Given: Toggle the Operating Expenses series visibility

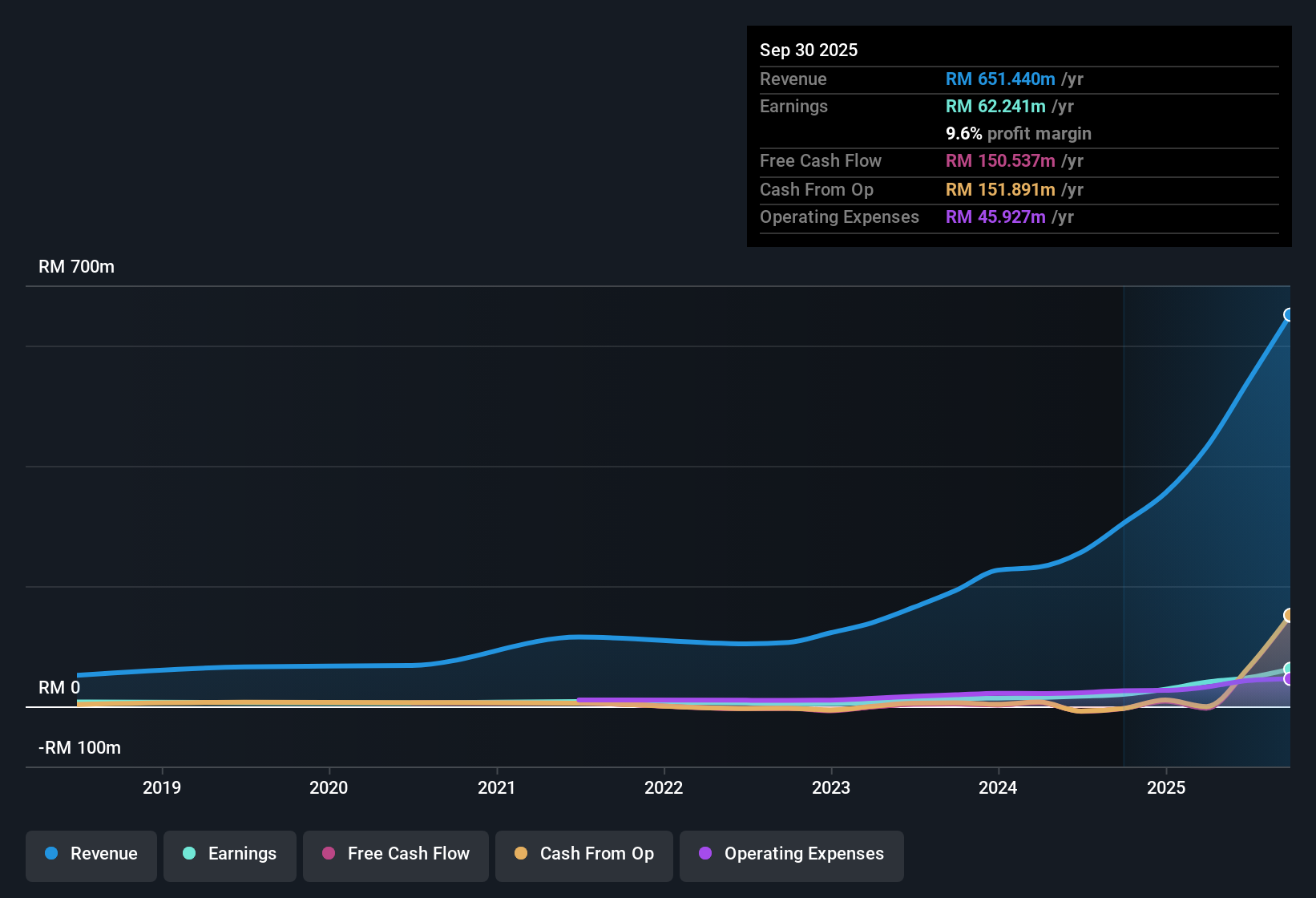Looking at the screenshot, I should [791, 854].
